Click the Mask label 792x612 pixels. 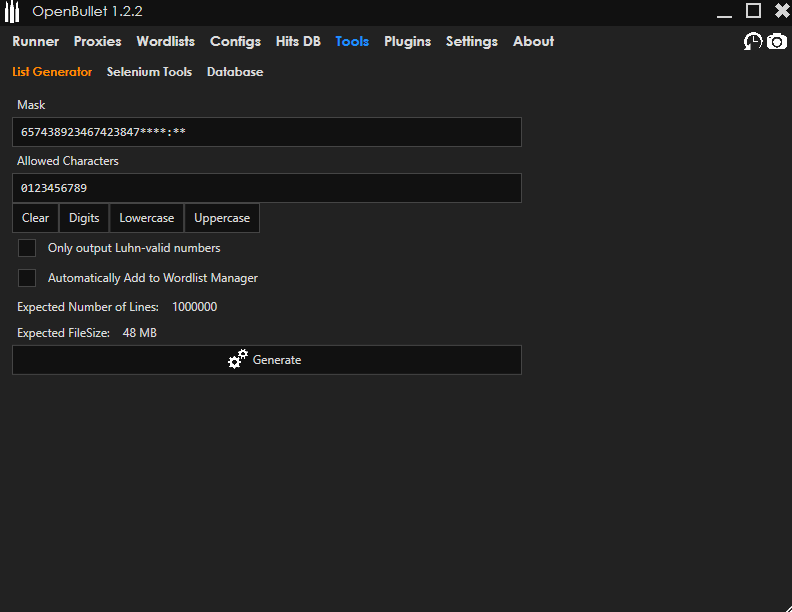[31, 105]
